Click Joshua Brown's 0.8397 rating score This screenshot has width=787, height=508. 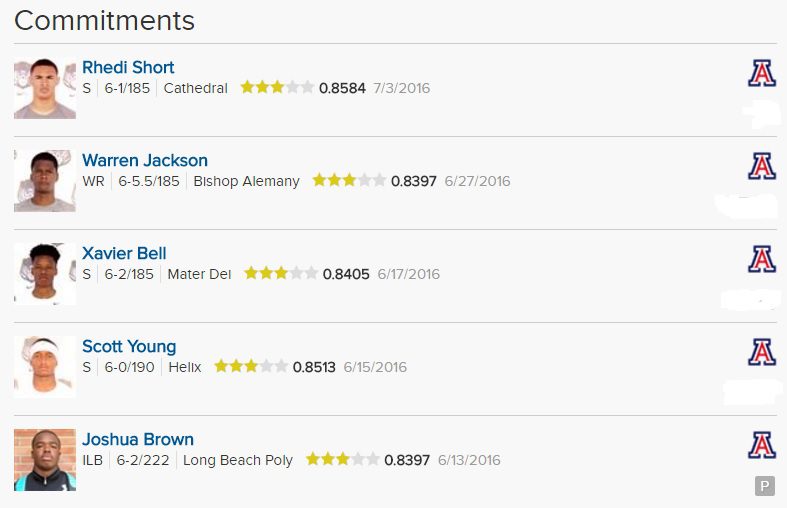(407, 460)
